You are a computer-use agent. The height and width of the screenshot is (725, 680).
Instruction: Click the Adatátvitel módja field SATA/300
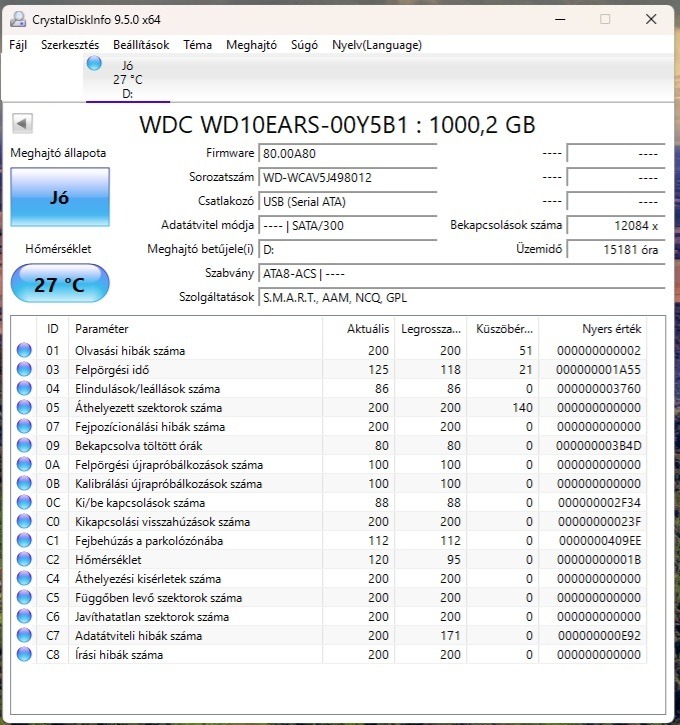tap(348, 226)
